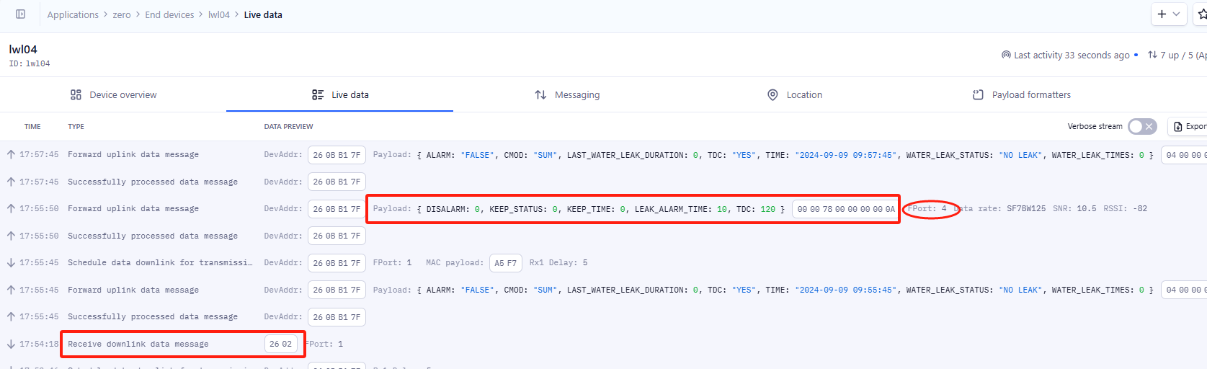Open the zero application breadcrumb
This screenshot has height=369, width=1207.
[x=121, y=14]
